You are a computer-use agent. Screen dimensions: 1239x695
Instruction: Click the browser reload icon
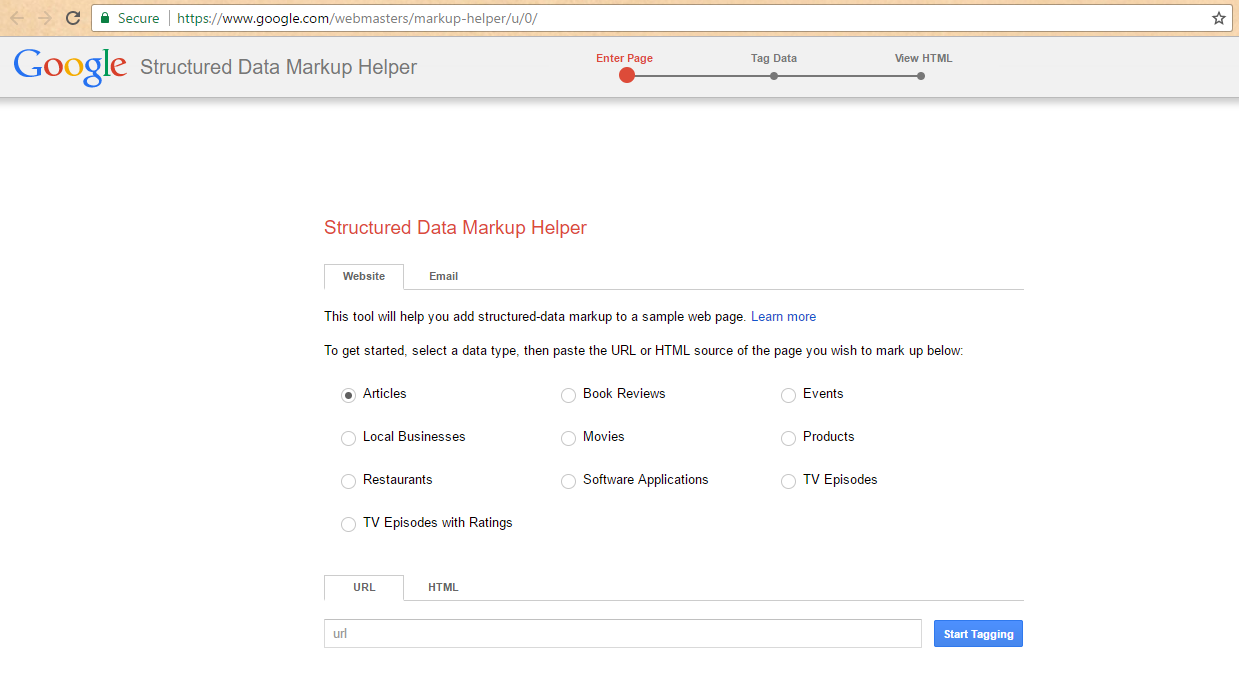[73, 18]
